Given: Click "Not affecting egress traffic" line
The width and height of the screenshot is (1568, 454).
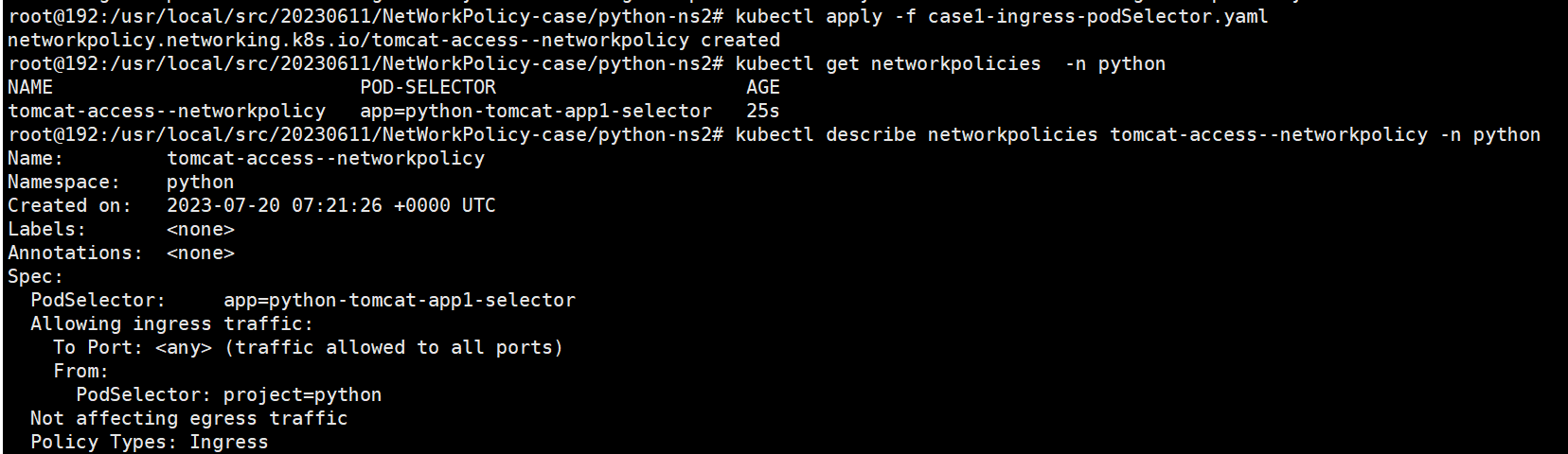Looking at the screenshot, I should (189, 418).
